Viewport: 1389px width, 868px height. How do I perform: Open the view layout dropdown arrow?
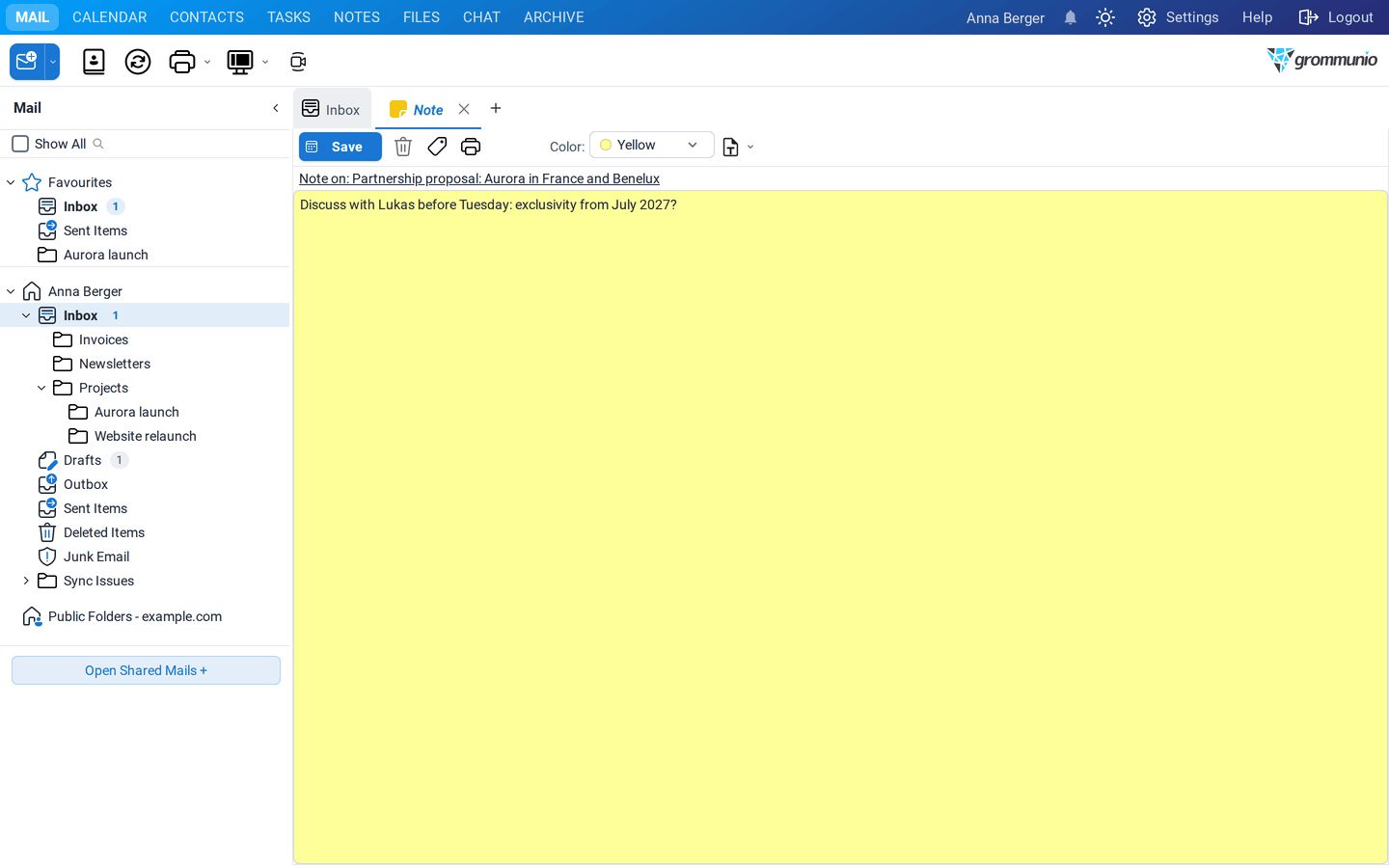click(265, 63)
